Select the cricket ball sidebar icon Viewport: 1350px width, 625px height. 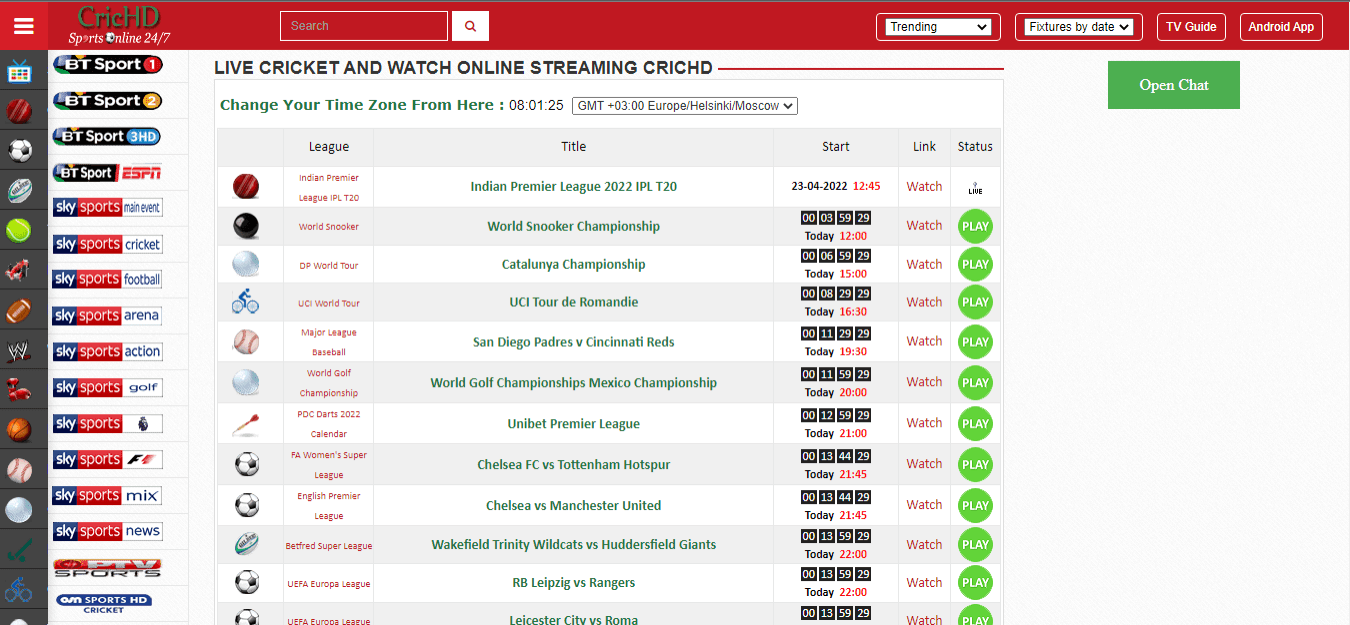pos(19,111)
